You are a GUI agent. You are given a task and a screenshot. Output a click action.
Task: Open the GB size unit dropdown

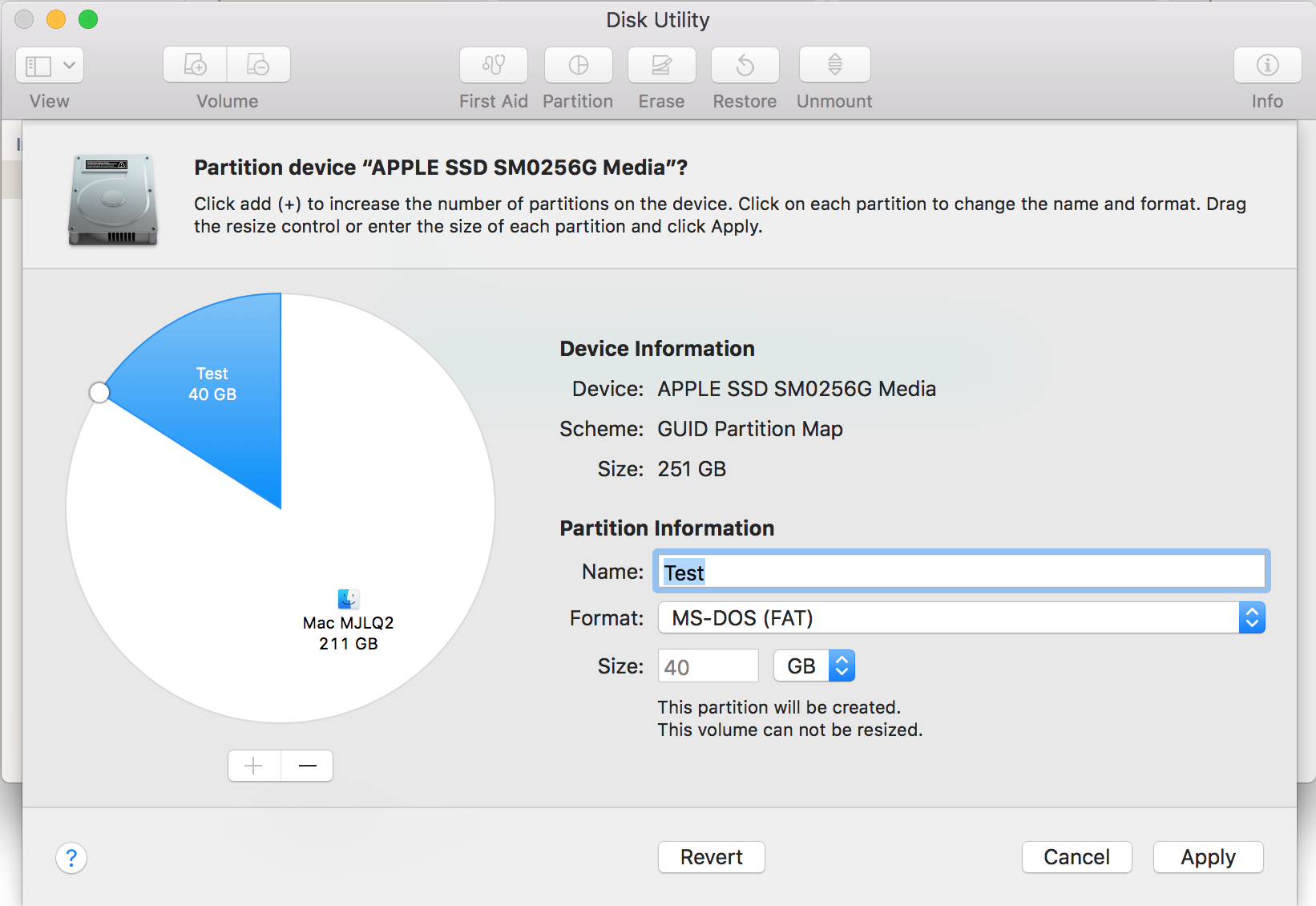814,666
